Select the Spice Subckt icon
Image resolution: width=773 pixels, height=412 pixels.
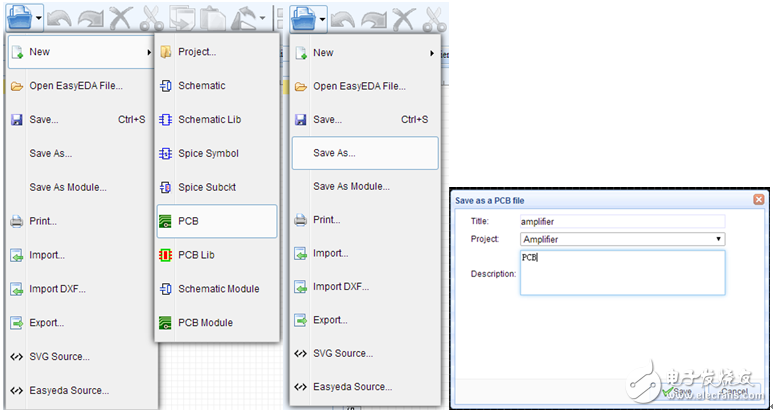coord(166,188)
